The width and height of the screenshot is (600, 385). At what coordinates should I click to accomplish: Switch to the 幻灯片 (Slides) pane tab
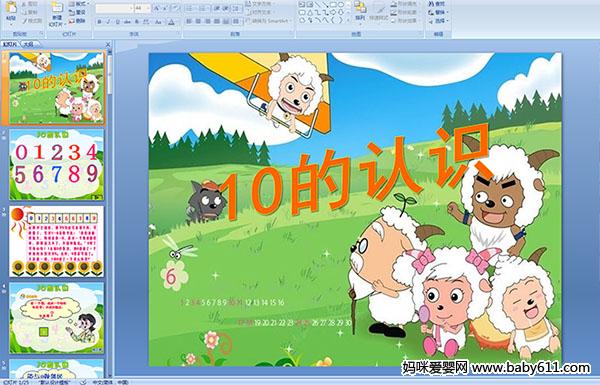coord(10,44)
